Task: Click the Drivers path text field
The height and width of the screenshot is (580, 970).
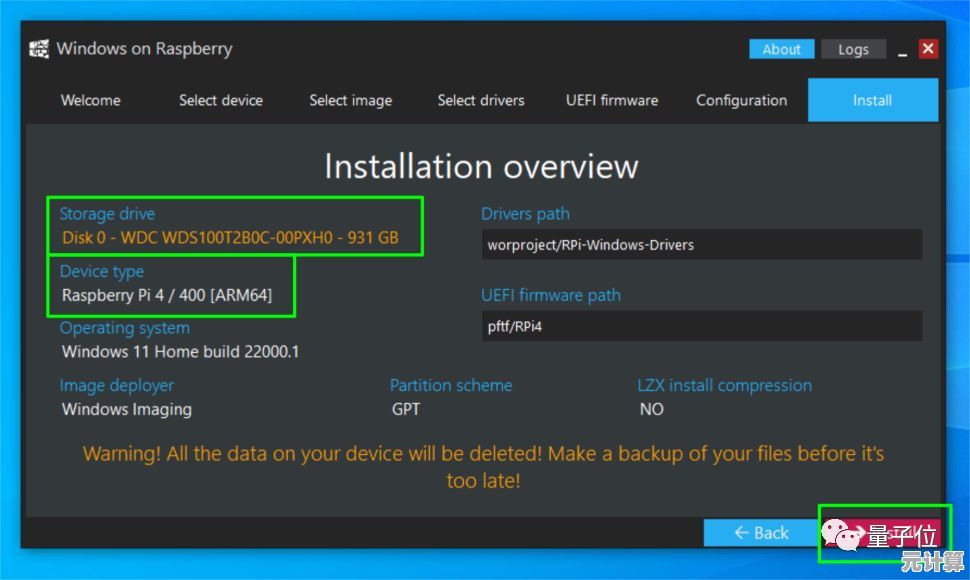Action: [x=700, y=244]
